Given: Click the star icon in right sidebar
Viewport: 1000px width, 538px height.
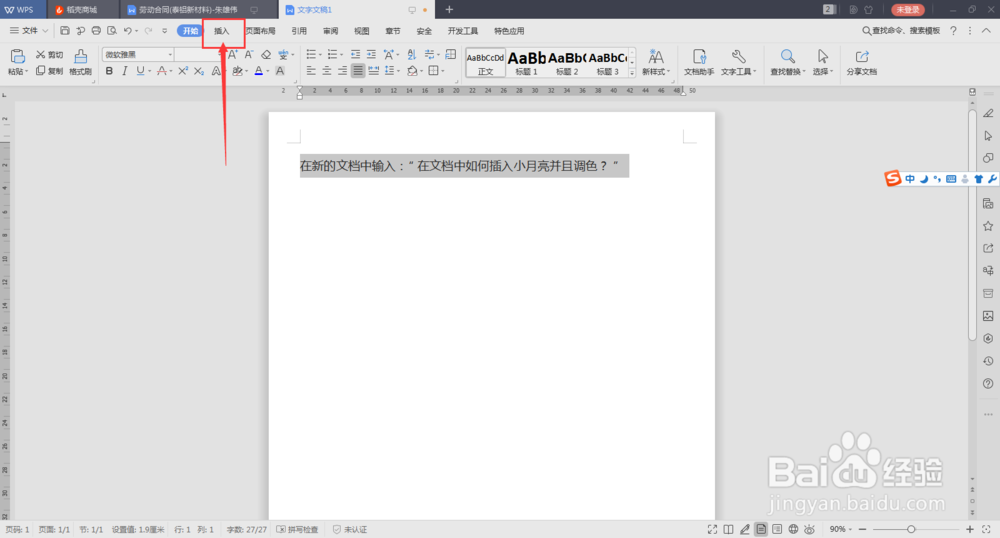Looking at the screenshot, I should (x=988, y=226).
